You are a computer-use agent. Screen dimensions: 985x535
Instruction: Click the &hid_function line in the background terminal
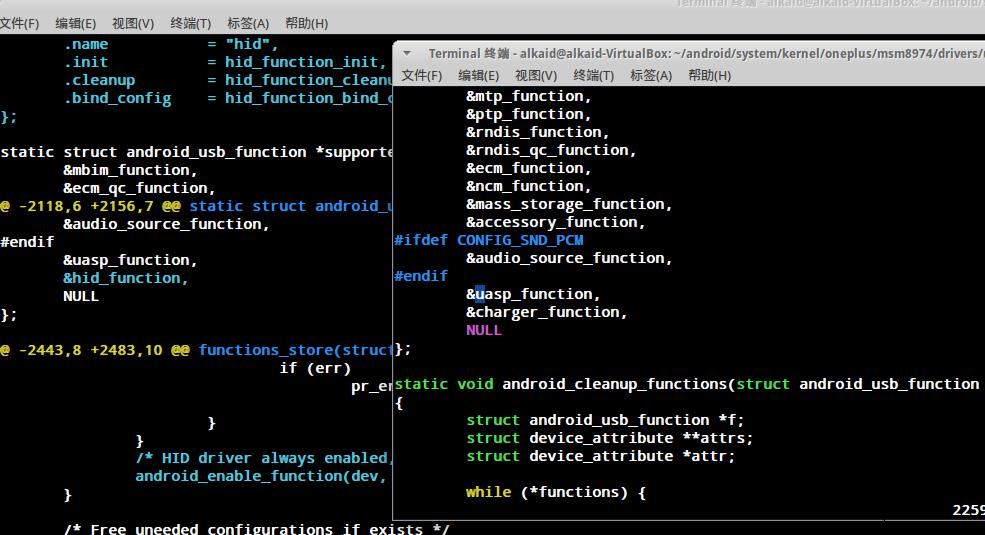click(125, 278)
